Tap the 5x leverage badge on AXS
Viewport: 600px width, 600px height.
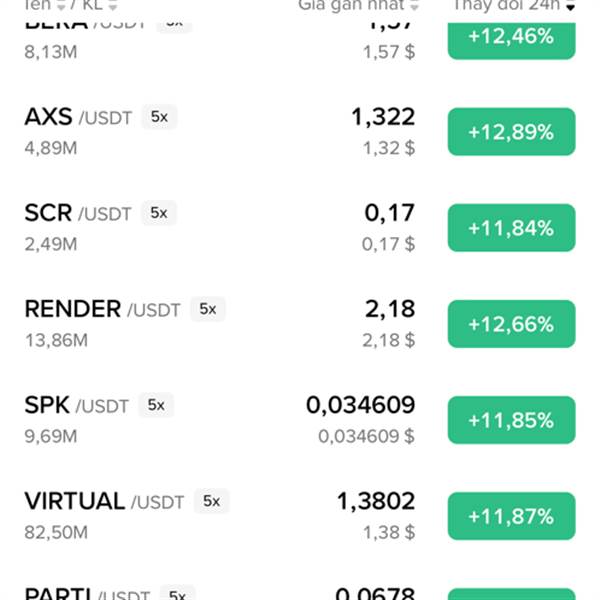point(159,117)
